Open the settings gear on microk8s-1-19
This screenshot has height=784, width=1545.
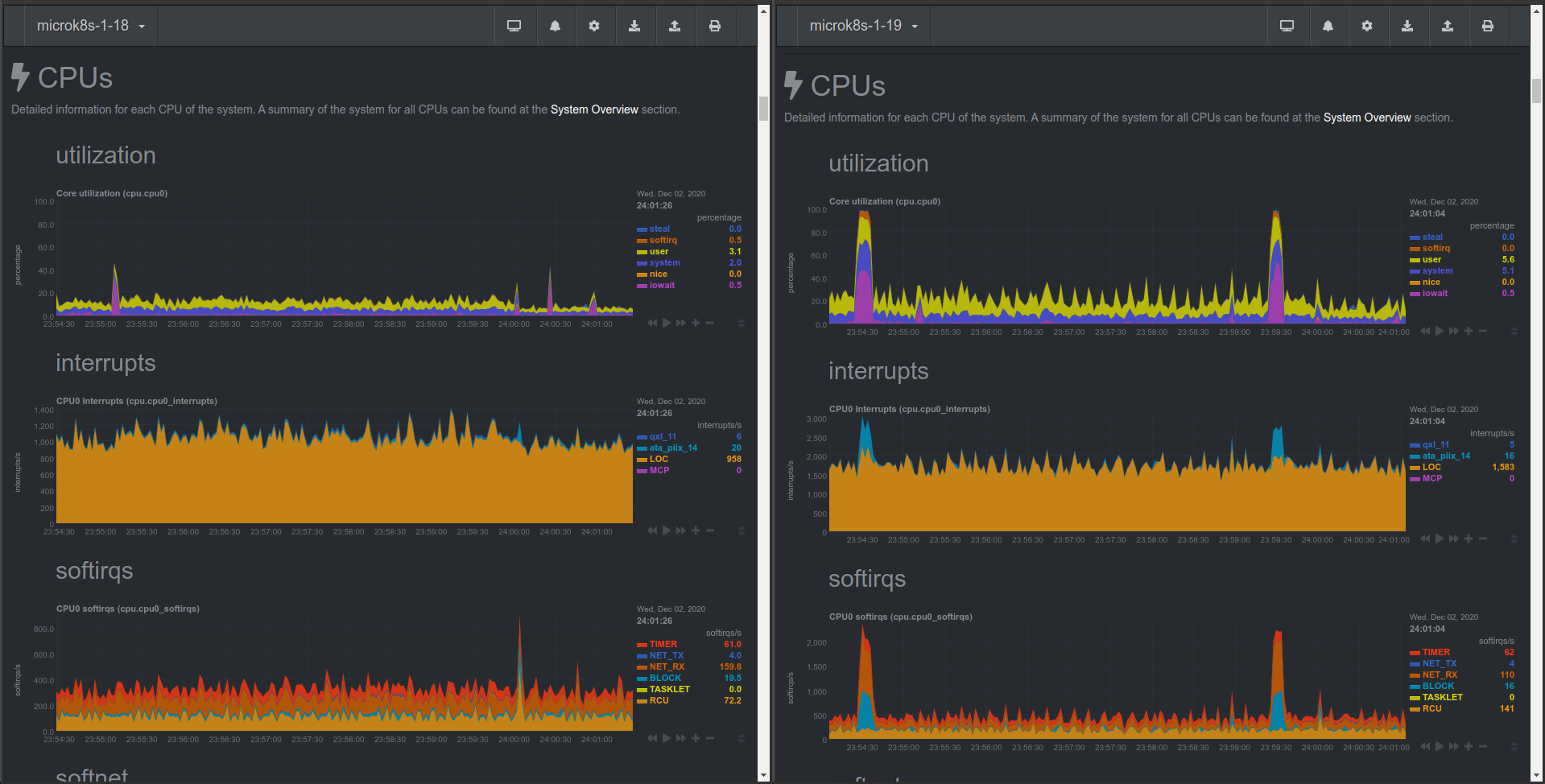[1368, 26]
